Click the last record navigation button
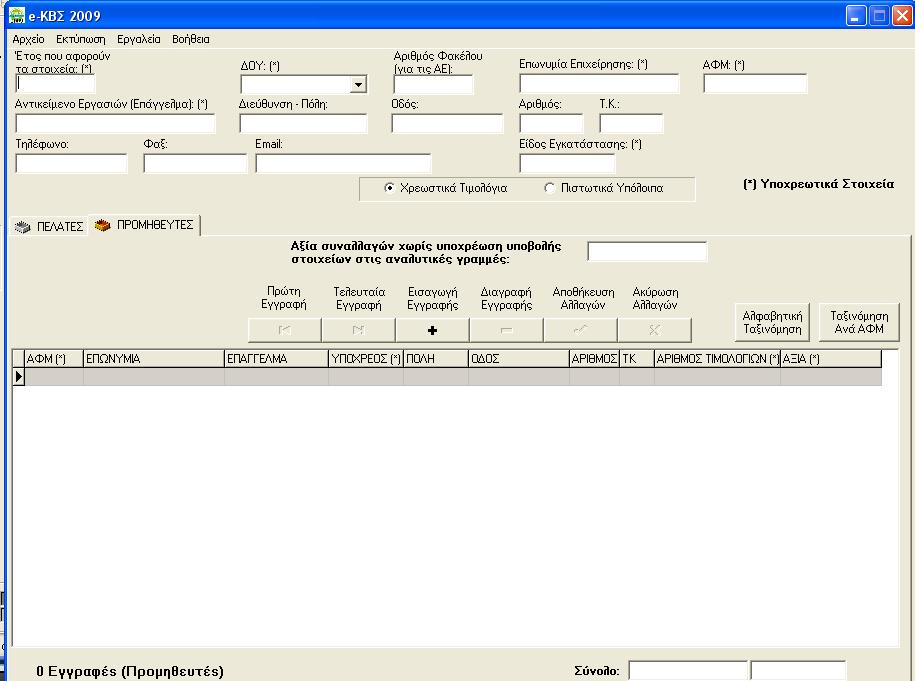The image size is (915, 681). pos(359,330)
